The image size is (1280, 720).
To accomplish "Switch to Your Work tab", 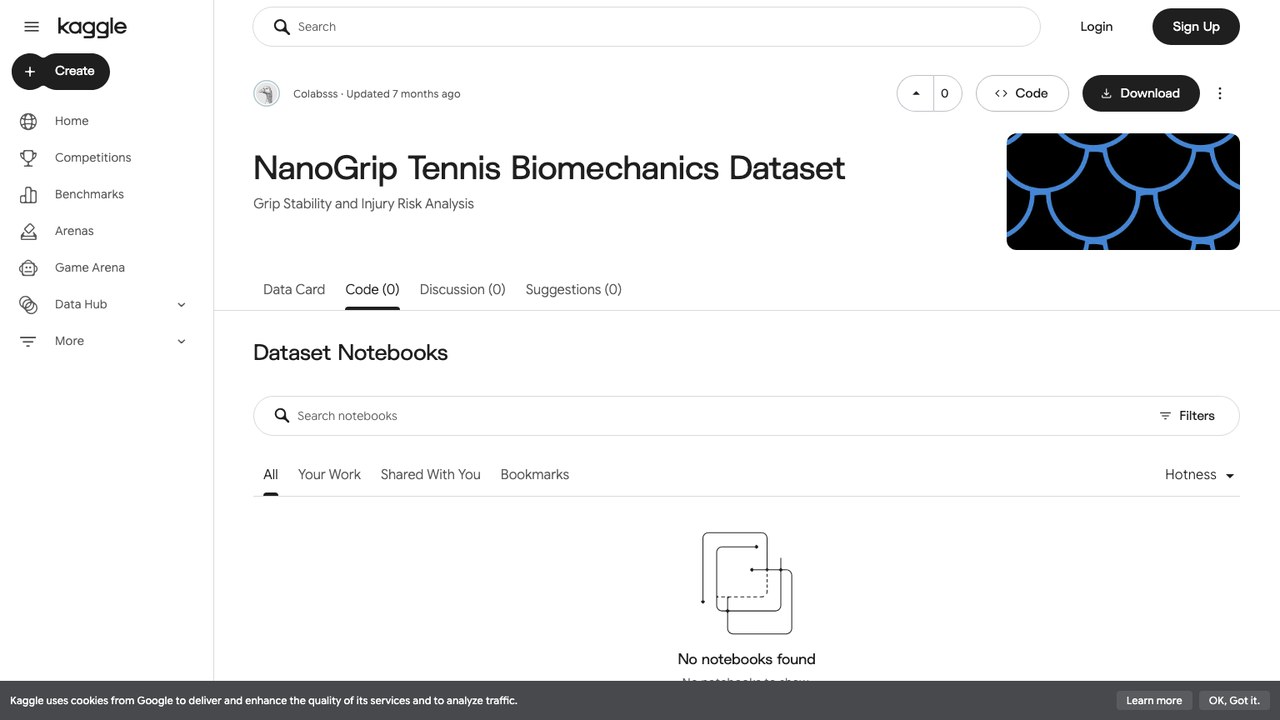I will tap(329, 475).
